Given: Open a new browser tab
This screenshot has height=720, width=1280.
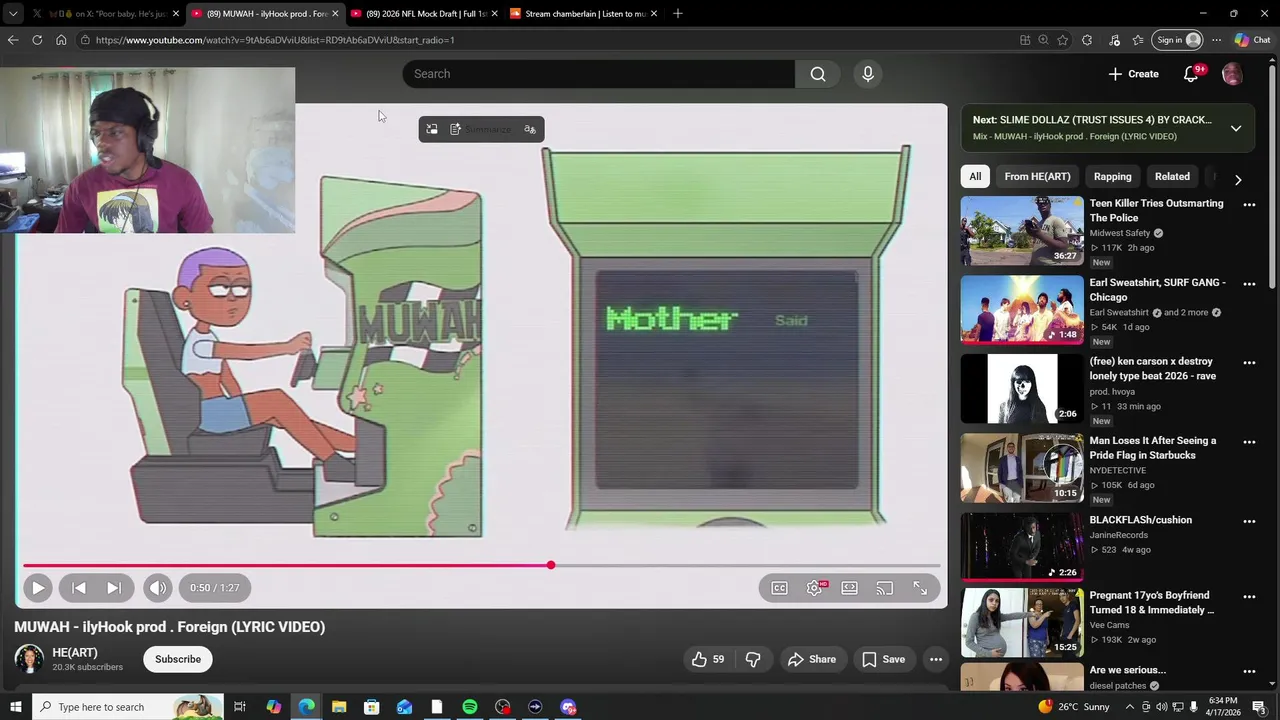Looking at the screenshot, I should click(678, 14).
